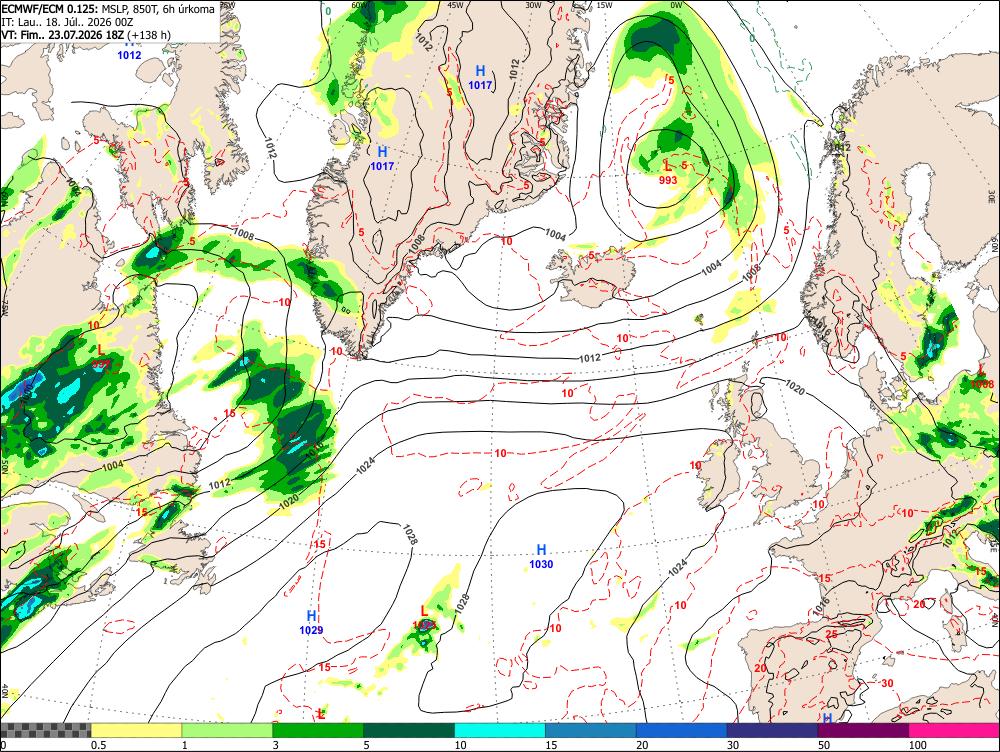Click the 'ECMWF/ECM 0.125' model title text
The image size is (1000, 752).
pyautogui.click(x=50, y=10)
